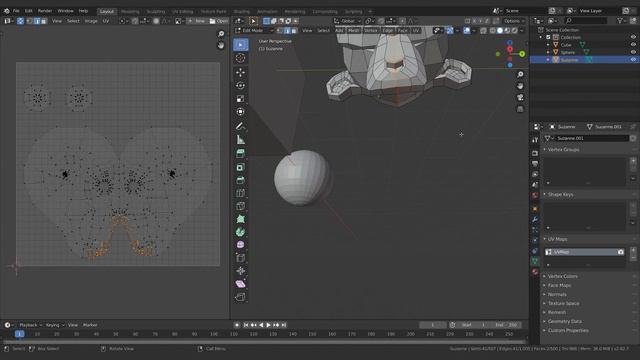Expand the Texture Space panel
This screenshot has height=360, width=640.
(x=563, y=303)
